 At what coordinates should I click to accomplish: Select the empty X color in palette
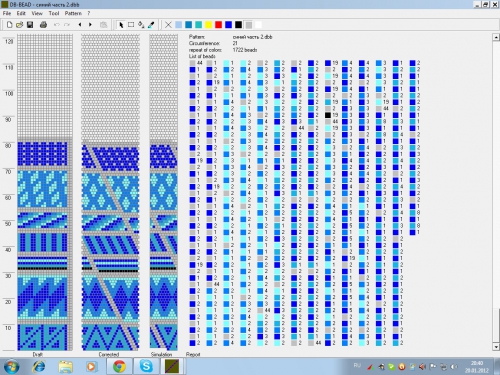pos(168,25)
